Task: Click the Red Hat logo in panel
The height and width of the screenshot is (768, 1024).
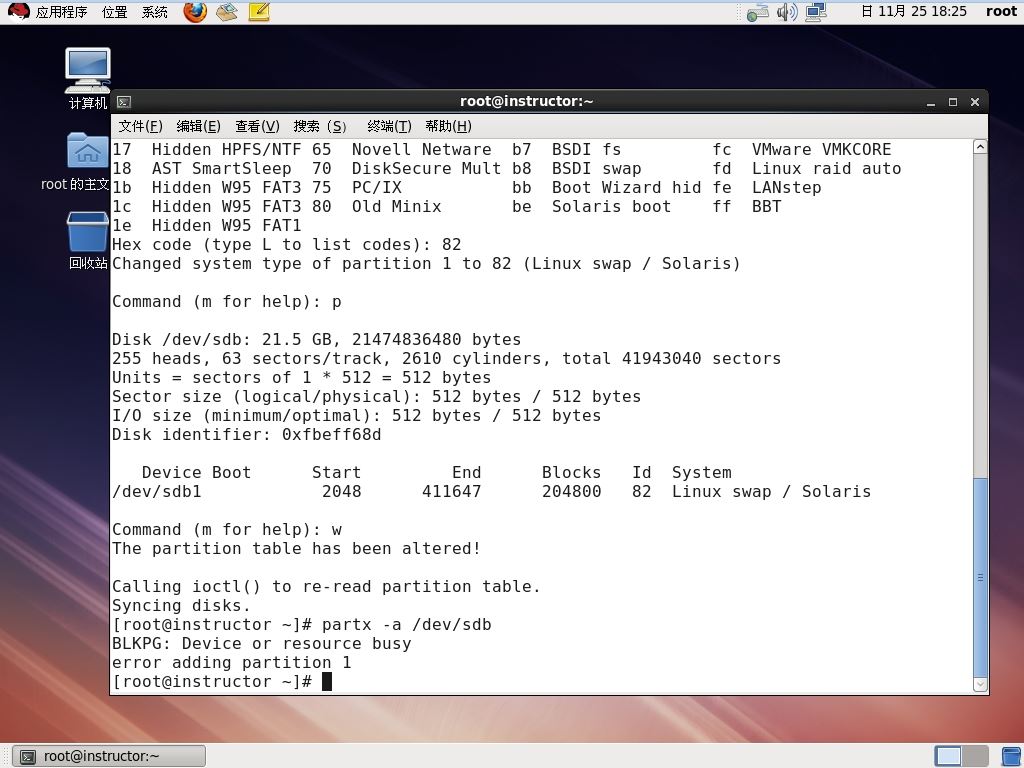Action: point(18,11)
